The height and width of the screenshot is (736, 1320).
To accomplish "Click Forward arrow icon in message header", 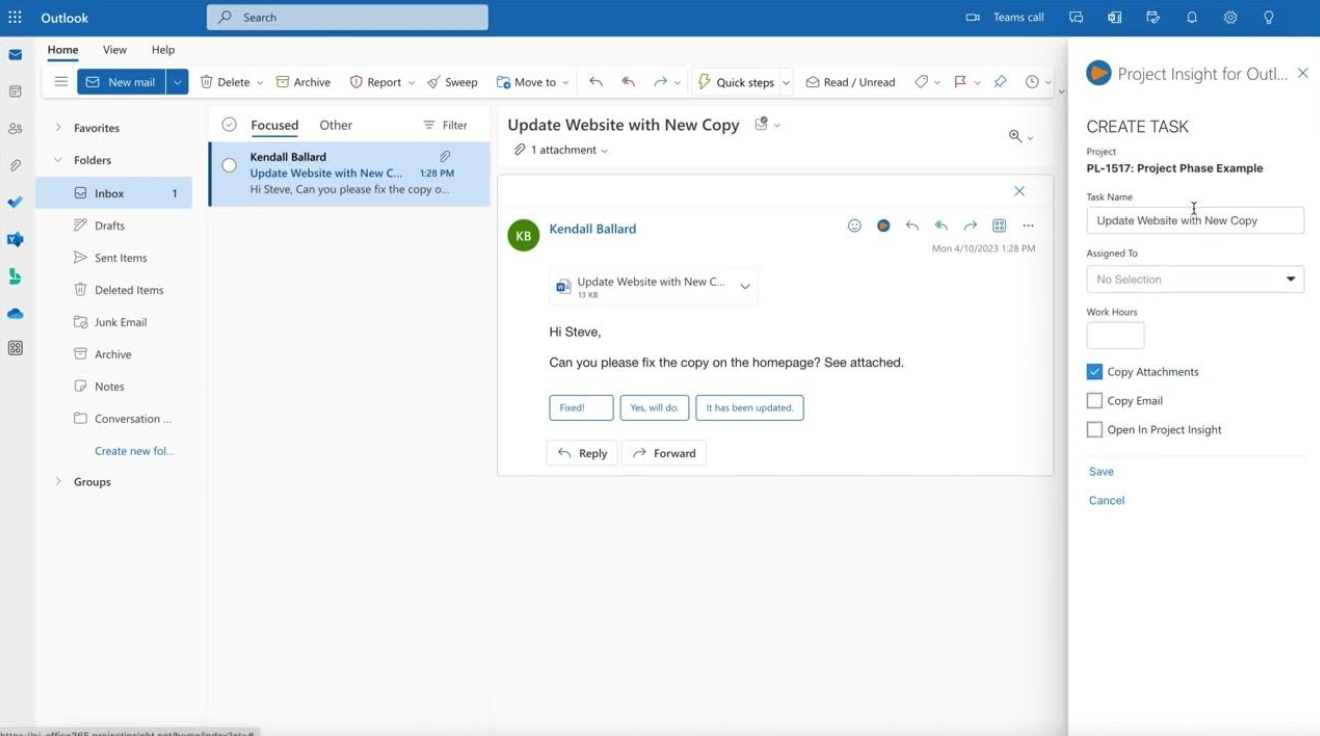I will click(970, 226).
